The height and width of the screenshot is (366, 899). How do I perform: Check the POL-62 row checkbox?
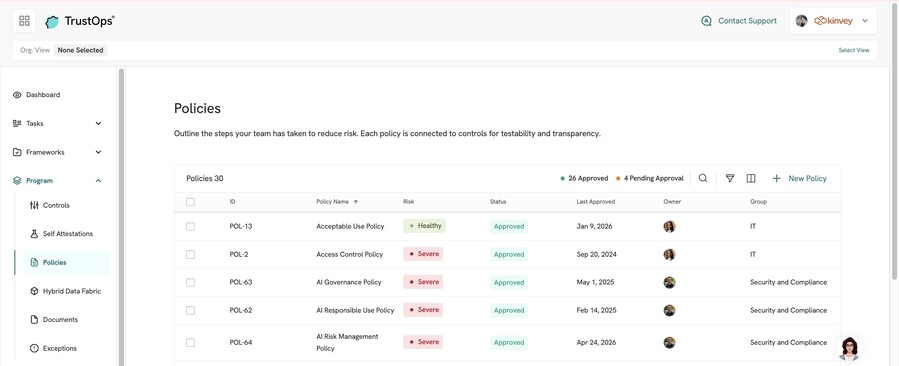[x=190, y=310]
